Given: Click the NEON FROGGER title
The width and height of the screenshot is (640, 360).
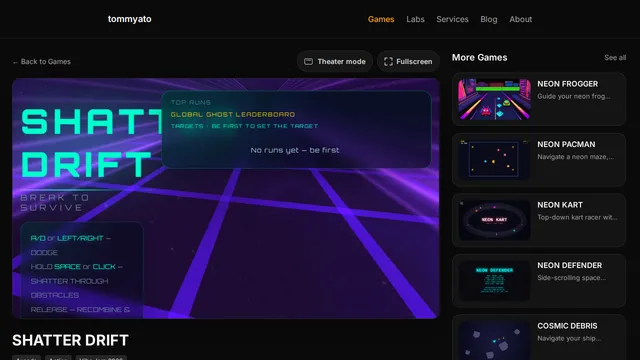Looking at the screenshot, I should coord(567,84).
